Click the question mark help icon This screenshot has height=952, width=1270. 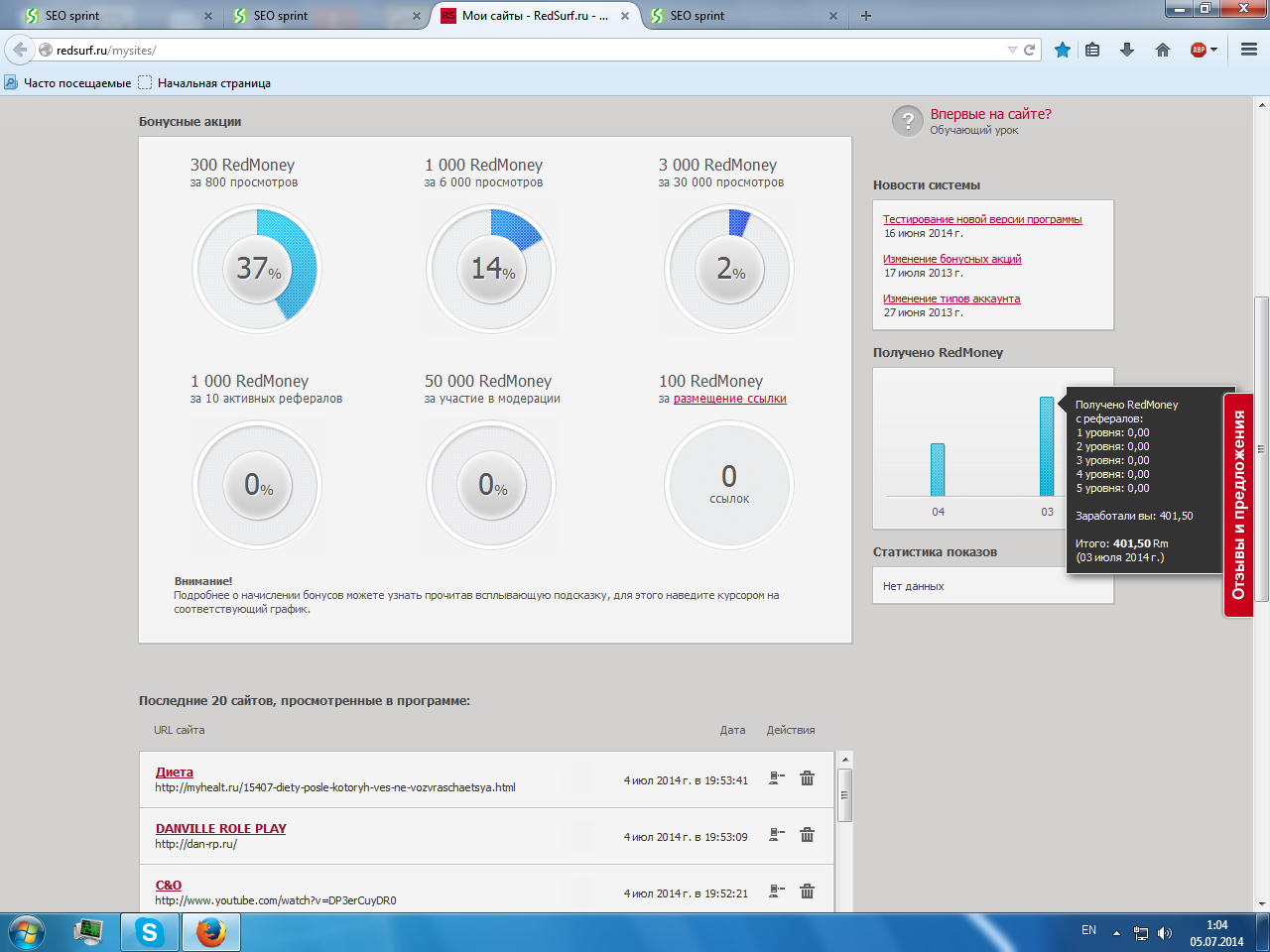[x=908, y=121]
